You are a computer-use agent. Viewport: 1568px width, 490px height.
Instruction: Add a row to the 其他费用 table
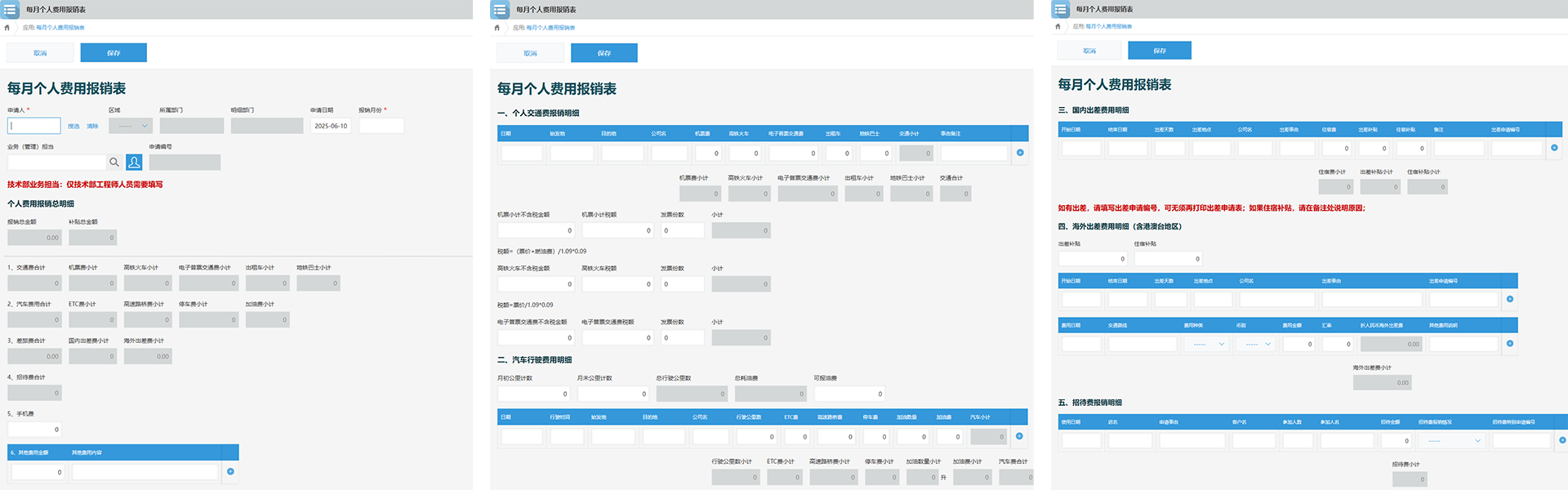pyautogui.click(x=230, y=471)
